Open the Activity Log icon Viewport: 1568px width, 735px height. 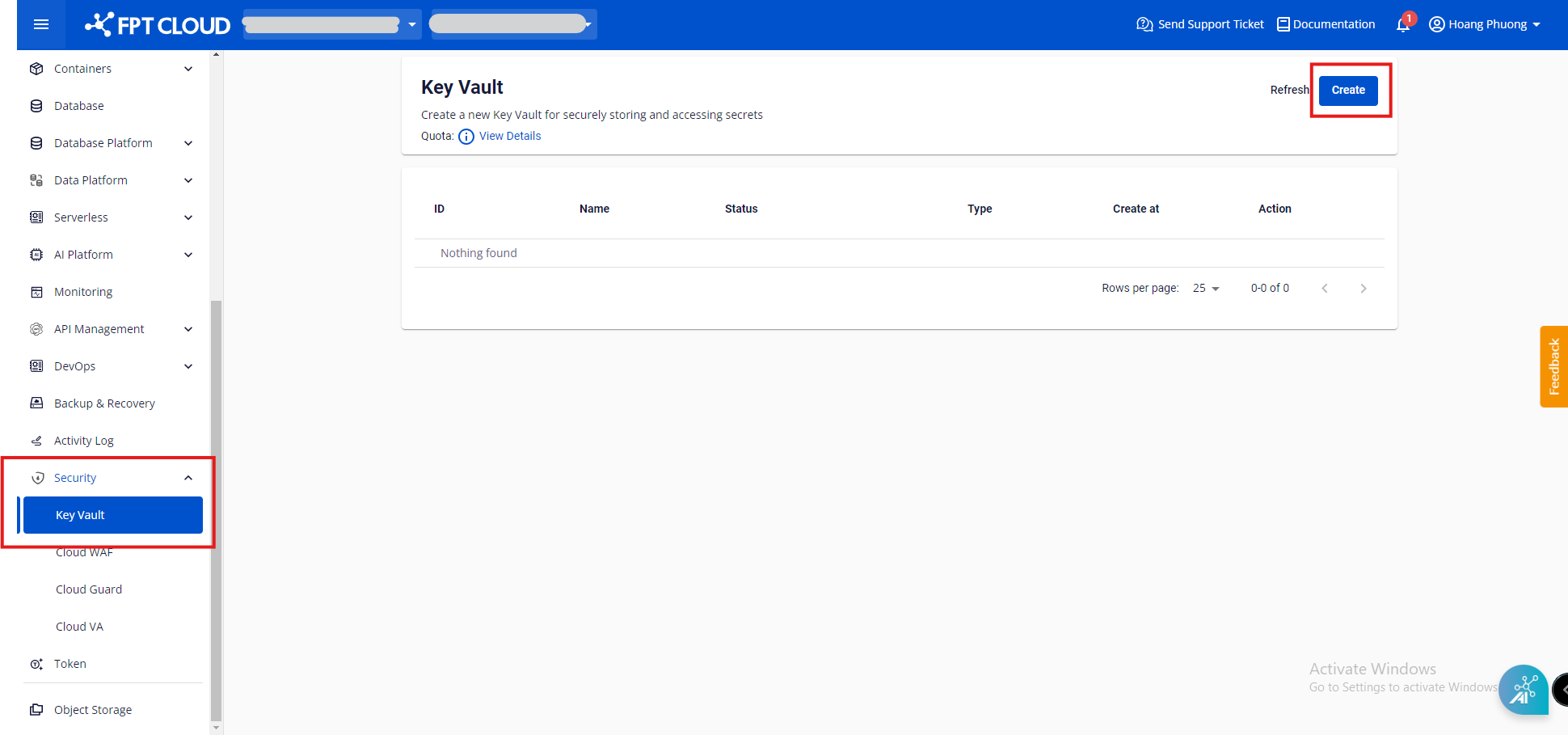(x=36, y=440)
